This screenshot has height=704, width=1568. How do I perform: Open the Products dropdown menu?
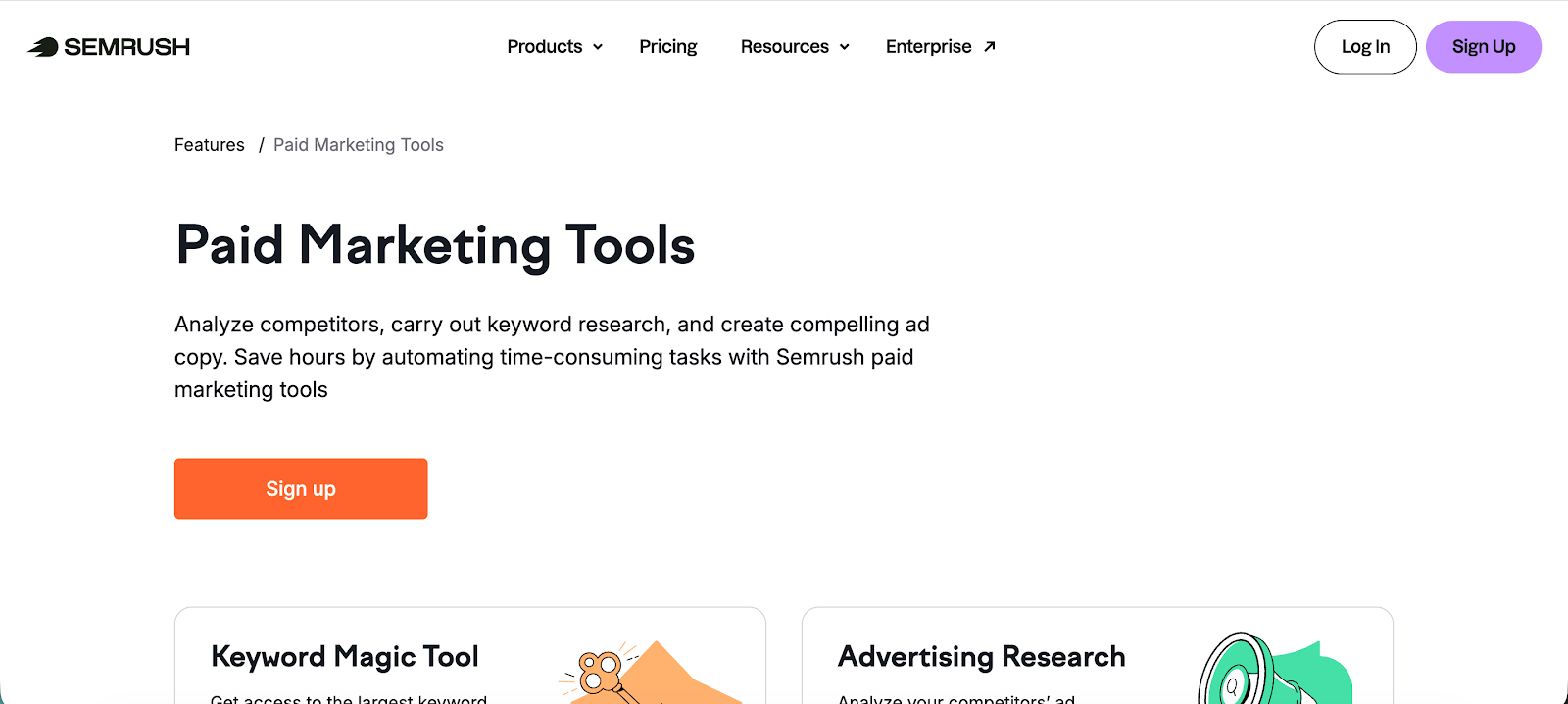555,46
